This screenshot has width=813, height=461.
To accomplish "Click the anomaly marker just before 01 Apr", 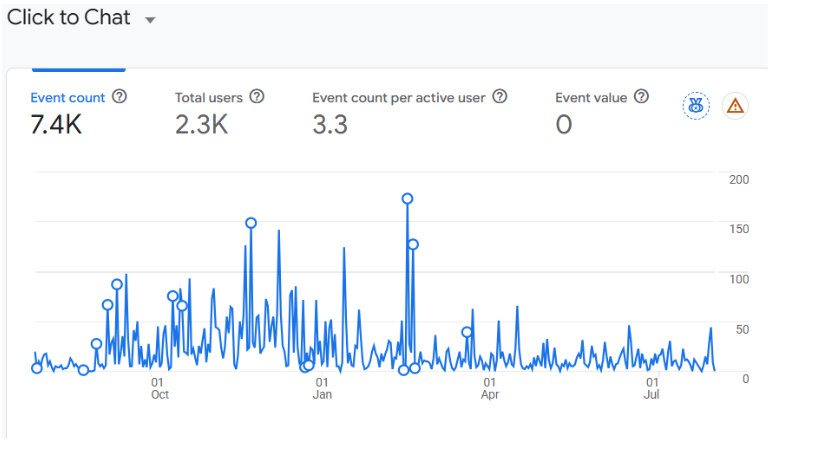I will [x=467, y=332].
